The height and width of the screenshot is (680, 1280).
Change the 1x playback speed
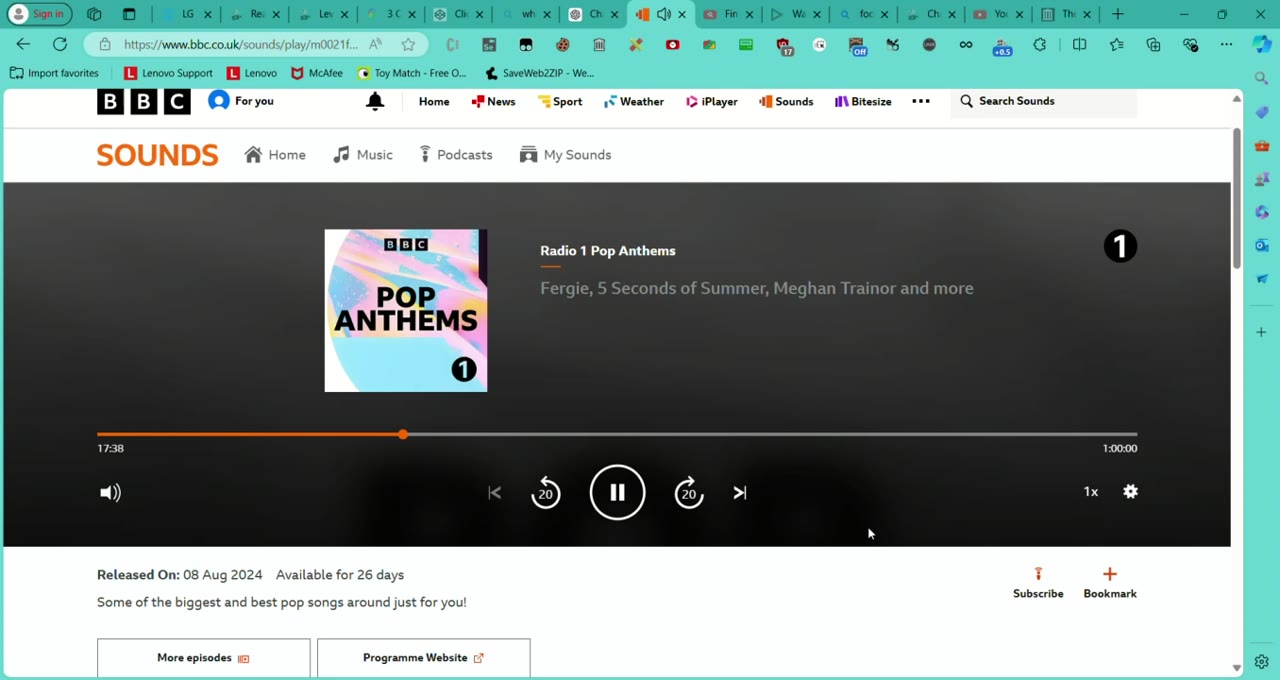tap(1091, 491)
